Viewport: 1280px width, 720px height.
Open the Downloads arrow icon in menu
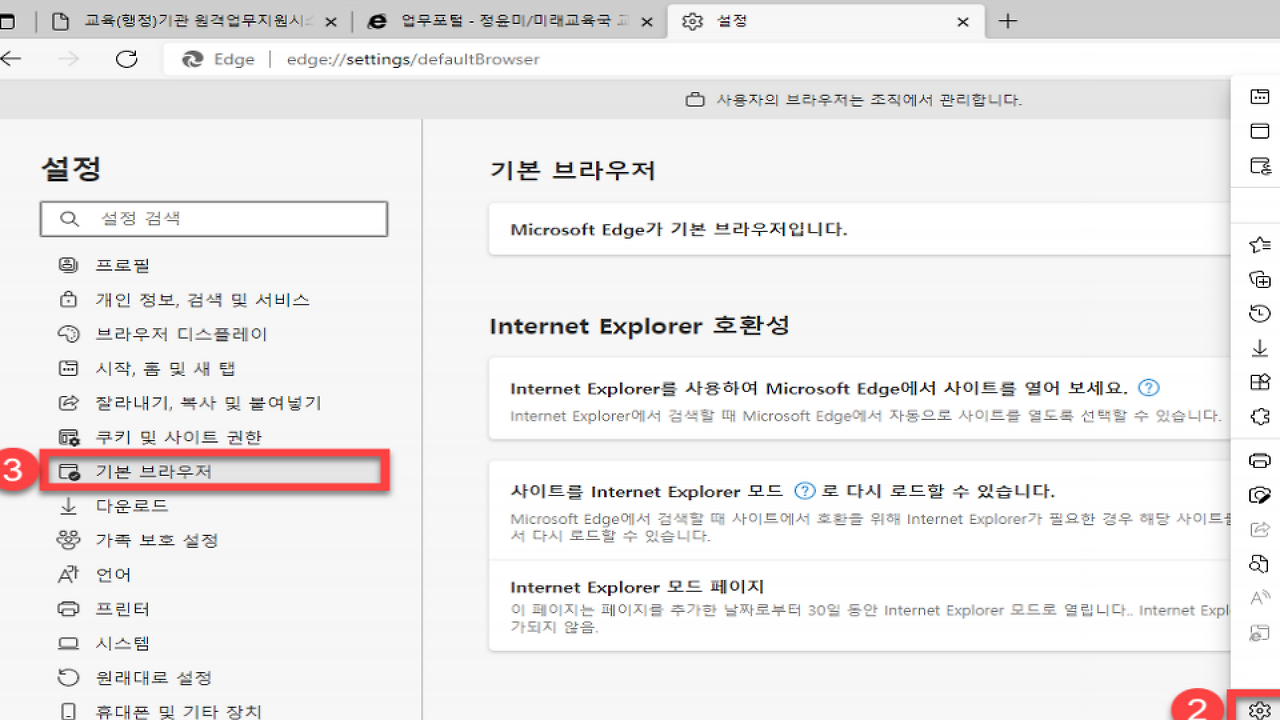tap(1260, 348)
